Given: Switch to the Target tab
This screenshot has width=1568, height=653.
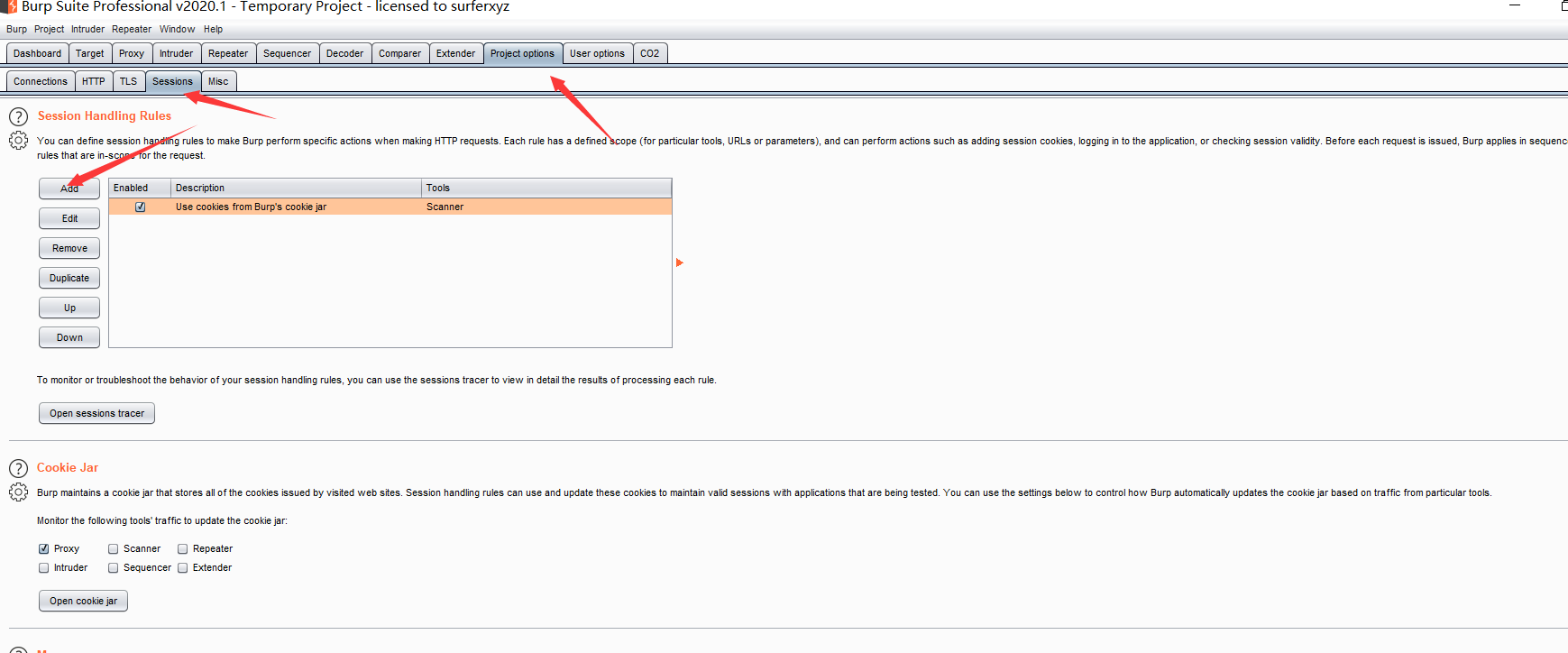Looking at the screenshot, I should tap(90, 53).
